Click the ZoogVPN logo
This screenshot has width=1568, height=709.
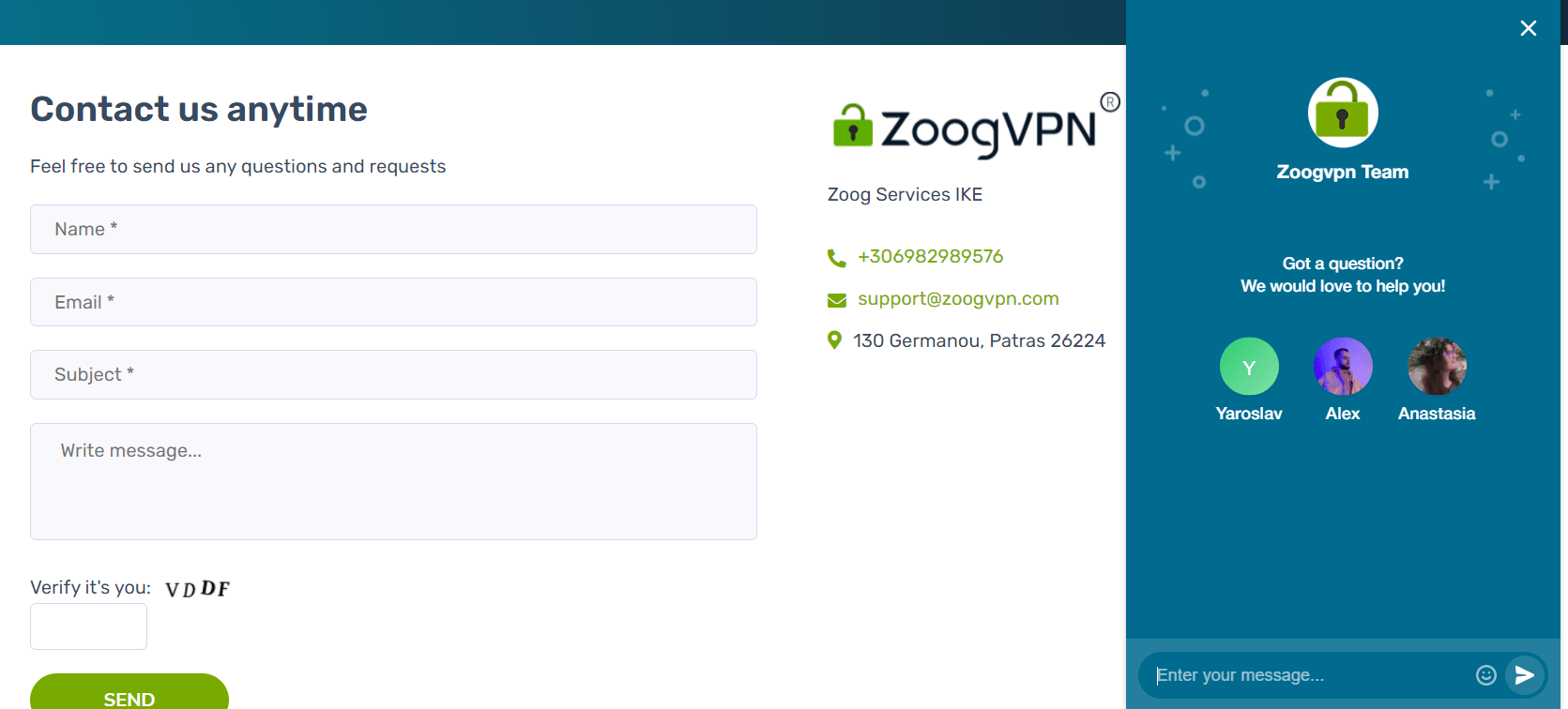click(974, 128)
